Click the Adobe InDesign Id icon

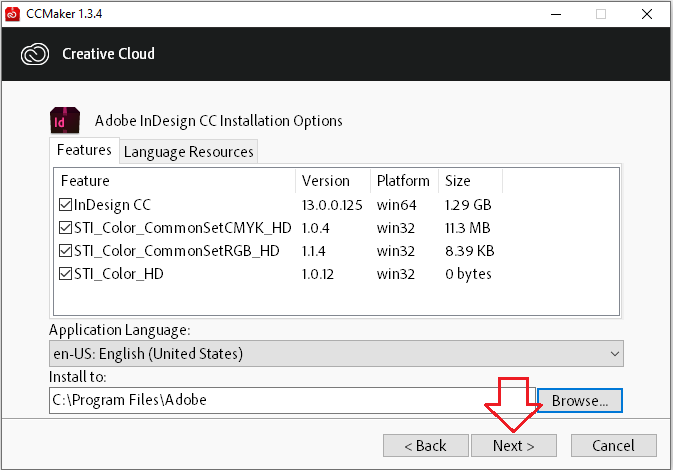coord(65,120)
